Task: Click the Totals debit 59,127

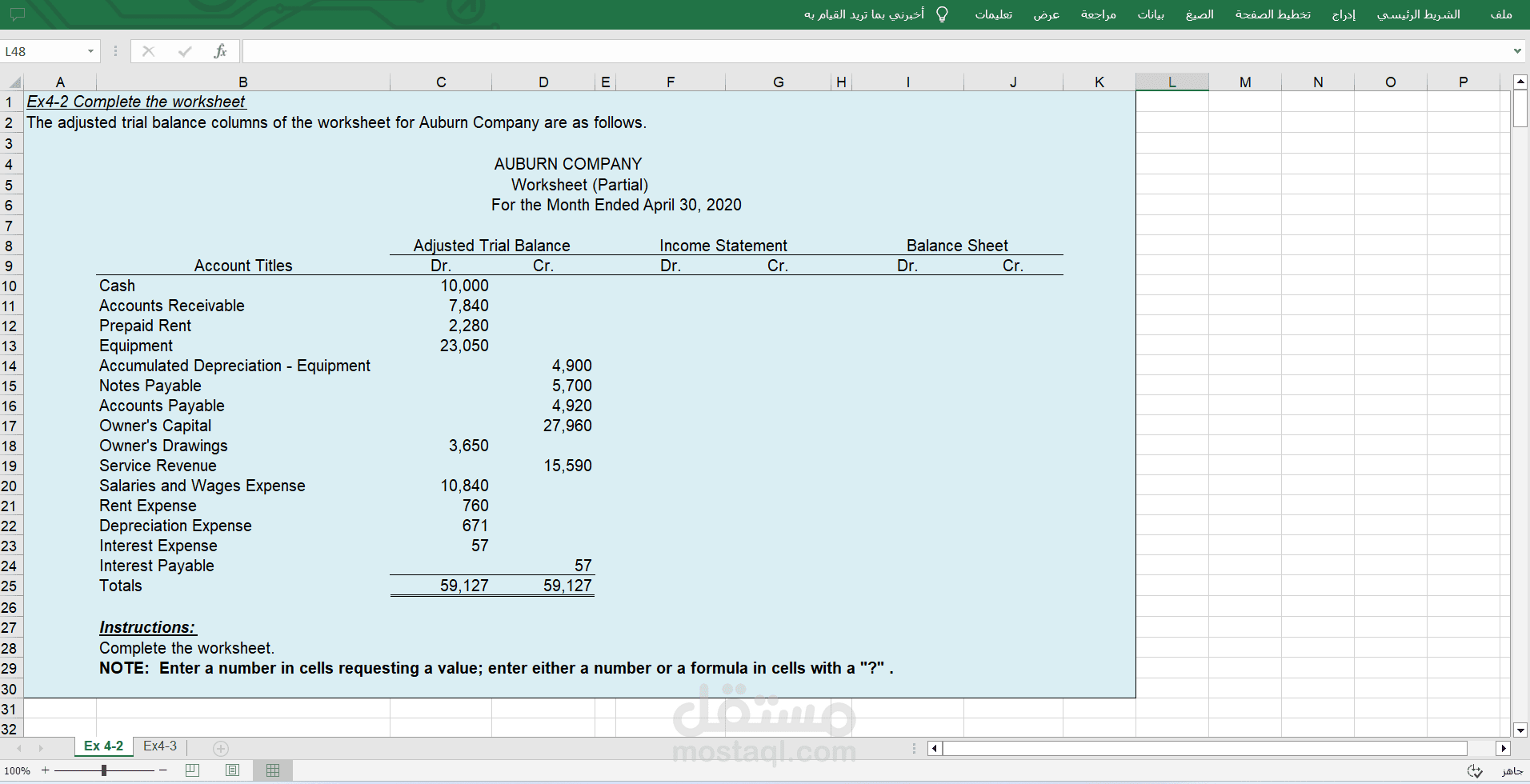Action: tap(464, 586)
